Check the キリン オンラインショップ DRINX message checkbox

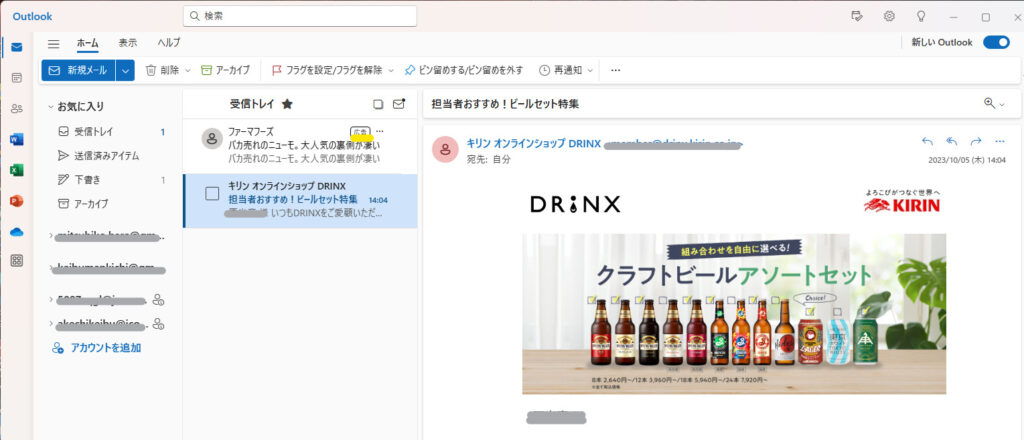[212, 193]
